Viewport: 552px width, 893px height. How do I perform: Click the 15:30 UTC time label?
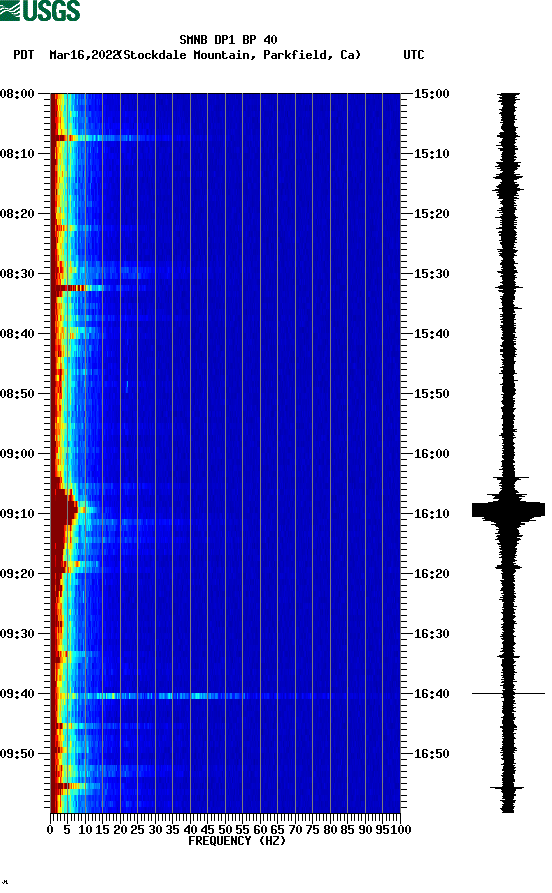click(431, 273)
